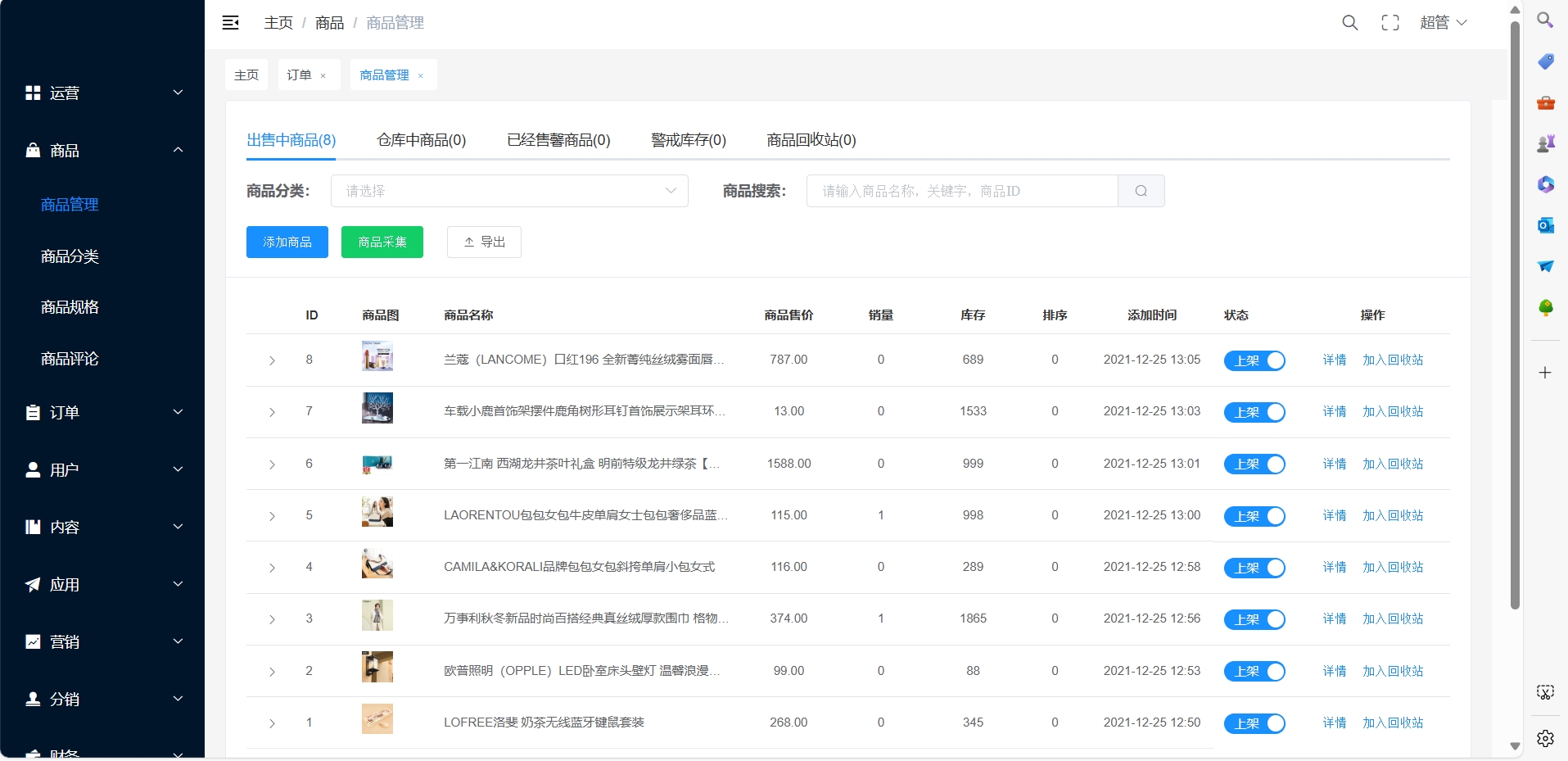Screen dimensions: 1568x761
Task: Click the 用户 person icon in sidebar
Action: [33, 469]
